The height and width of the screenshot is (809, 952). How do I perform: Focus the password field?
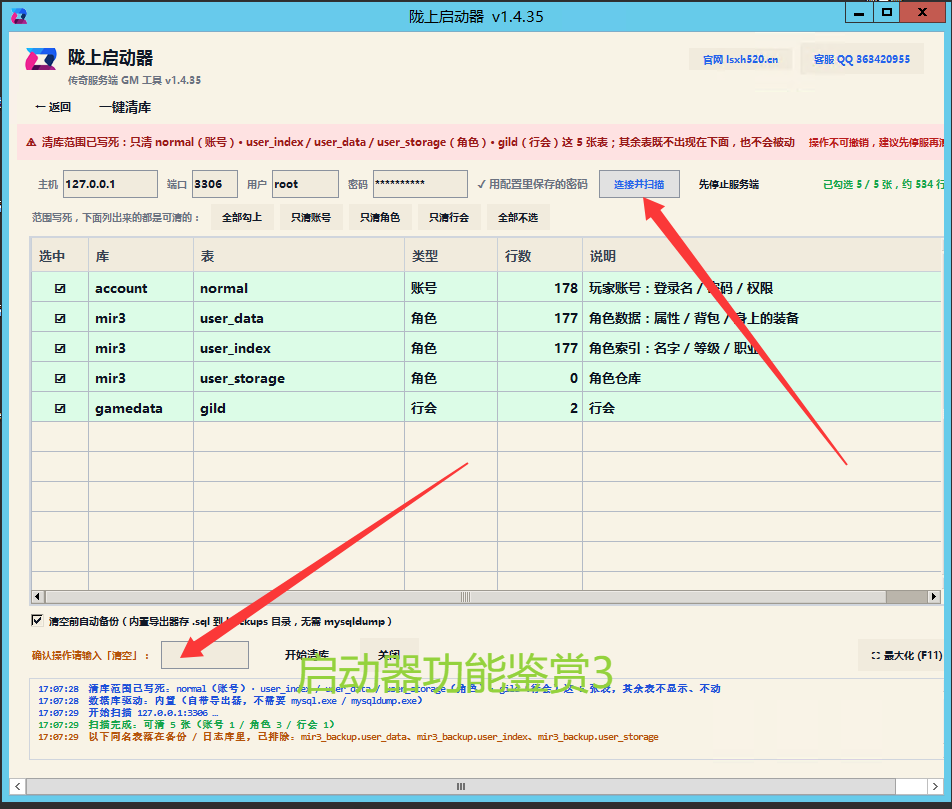point(420,184)
